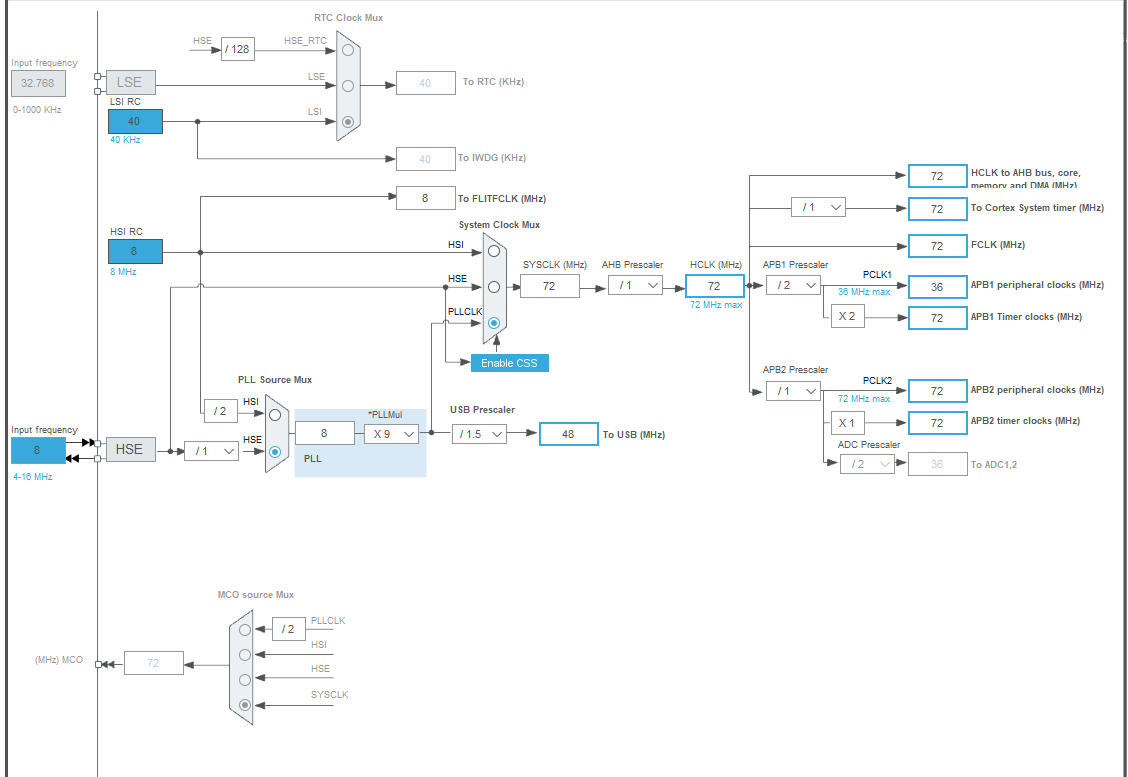Viewport: 1128px width, 777px height.
Task: Select PLLCLK radio in MCO source Mux
Action: click(245, 630)
